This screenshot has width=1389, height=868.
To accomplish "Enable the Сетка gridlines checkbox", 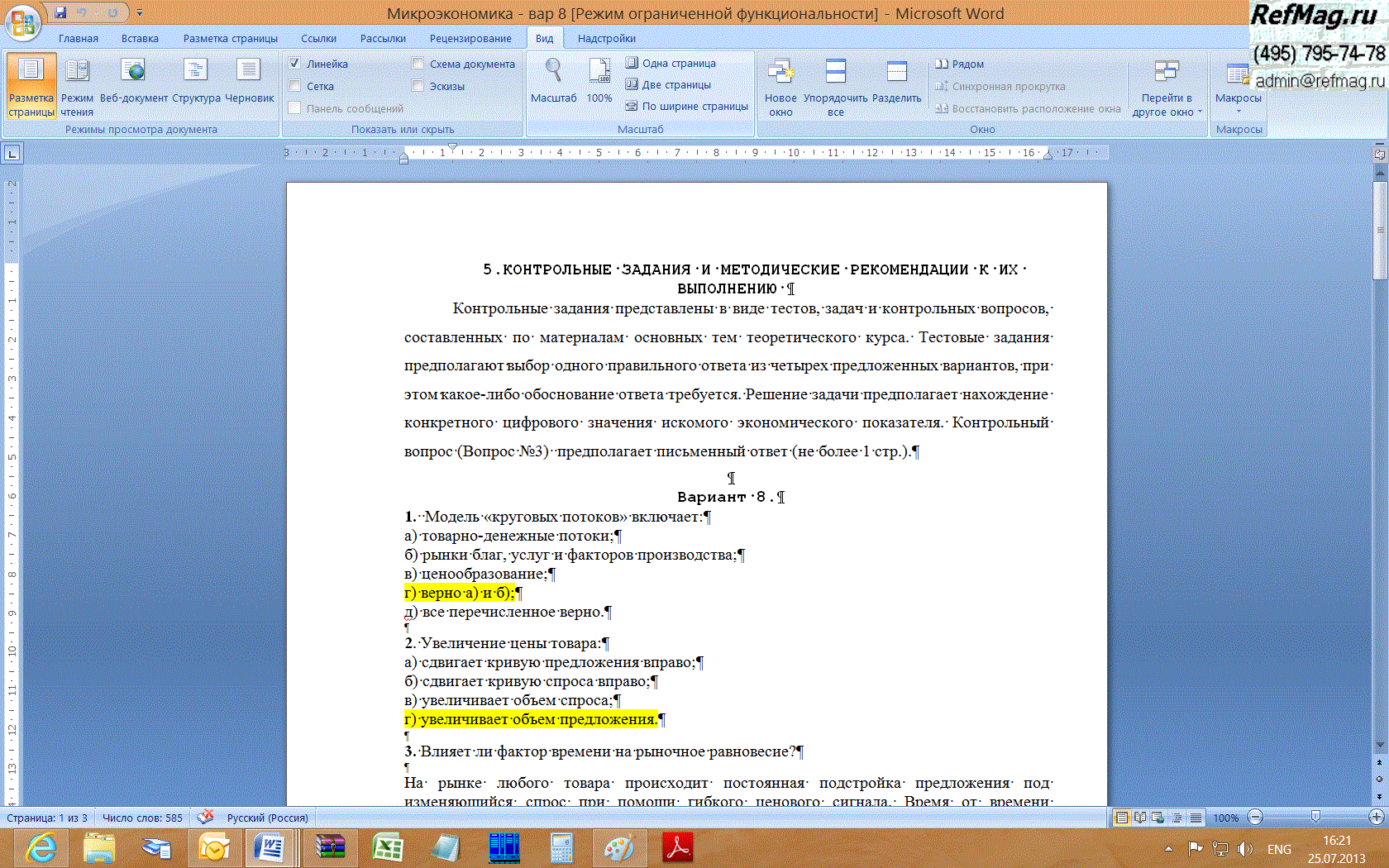I will 295,86.
